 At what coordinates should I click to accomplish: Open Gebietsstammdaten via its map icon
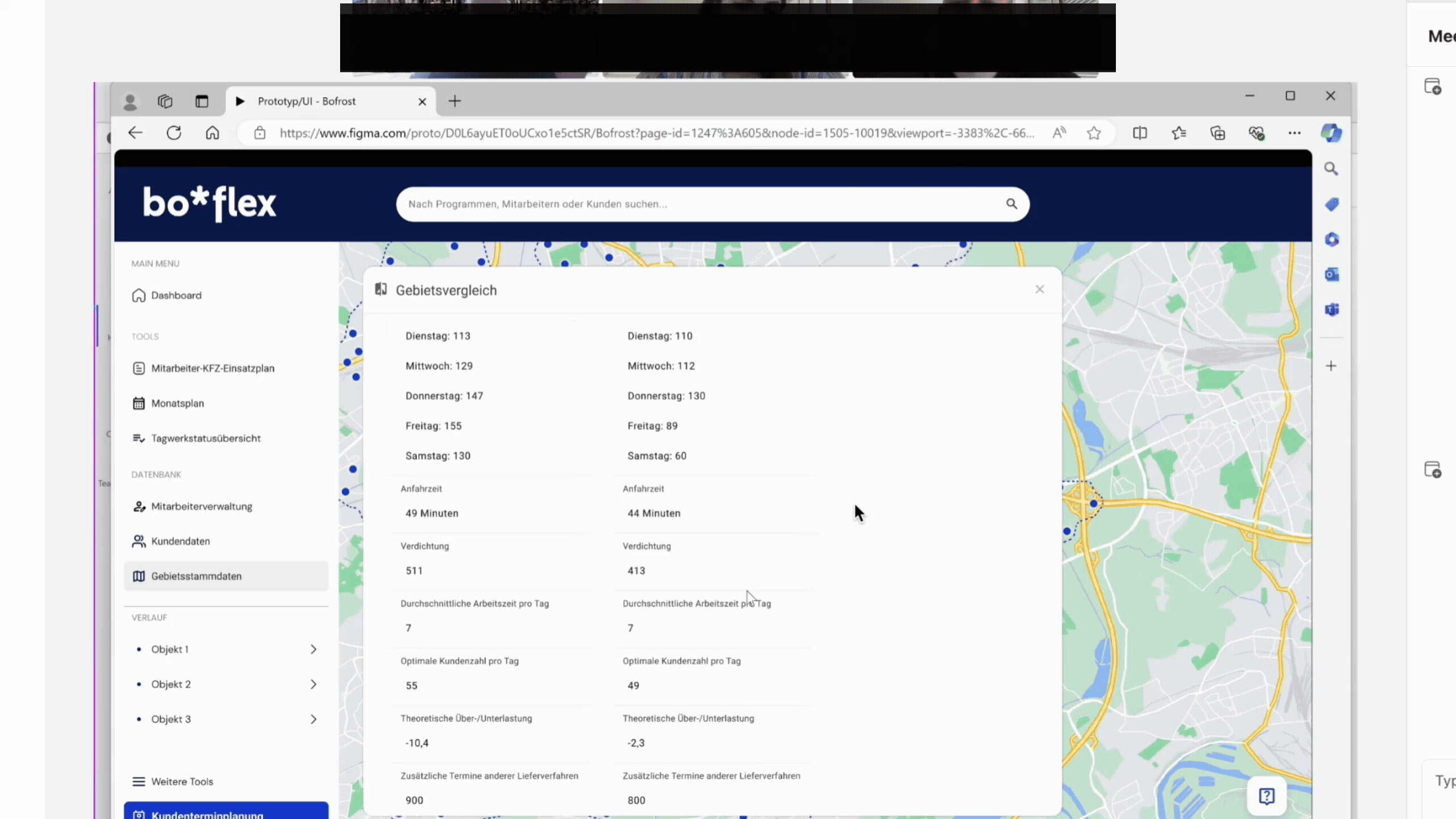(x=139, y=576)
